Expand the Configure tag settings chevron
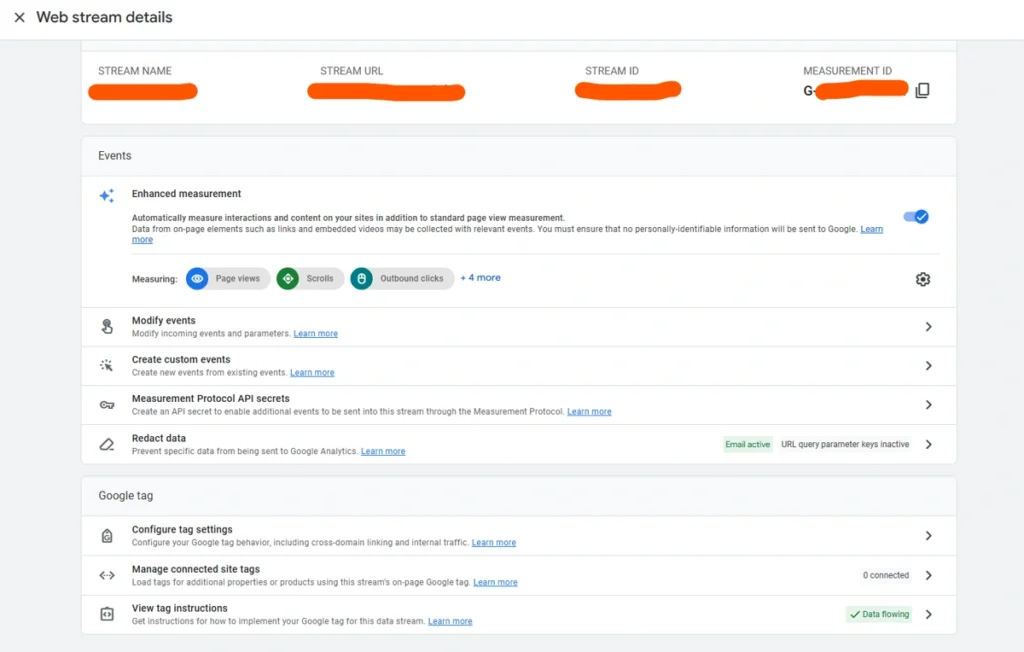The height and width of the screenshot is (652, 1024). click(928, 536)
